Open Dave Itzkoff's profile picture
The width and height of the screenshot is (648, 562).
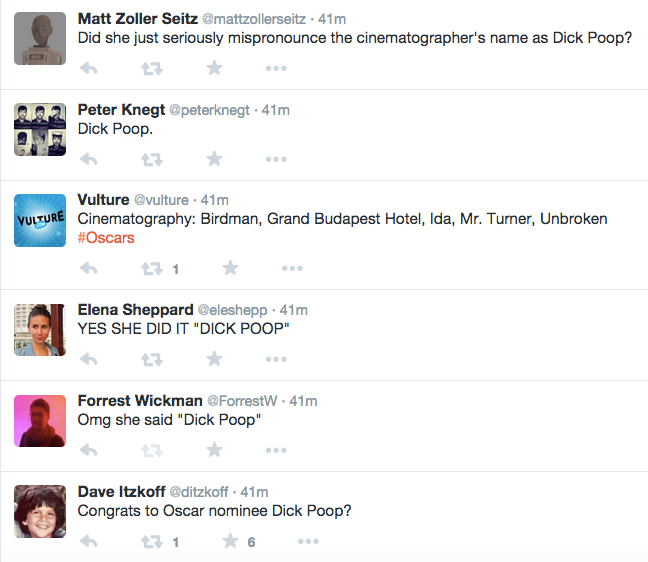click(x=40, y=511)
